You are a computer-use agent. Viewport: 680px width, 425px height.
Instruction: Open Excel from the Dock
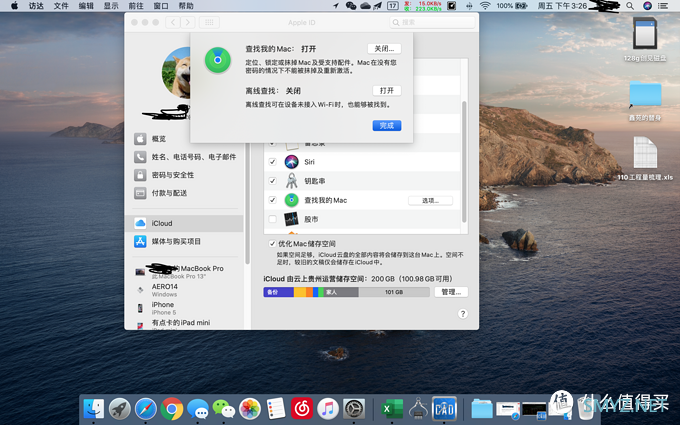(x=392, y=409)
